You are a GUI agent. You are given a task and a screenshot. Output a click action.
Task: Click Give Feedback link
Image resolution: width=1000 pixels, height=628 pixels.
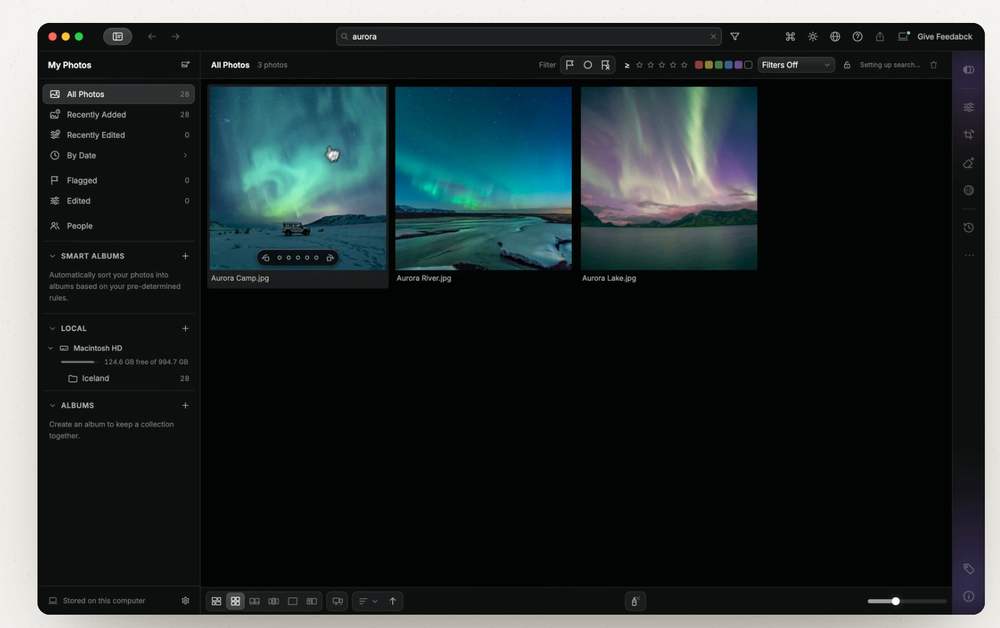(x=945, y=37)
